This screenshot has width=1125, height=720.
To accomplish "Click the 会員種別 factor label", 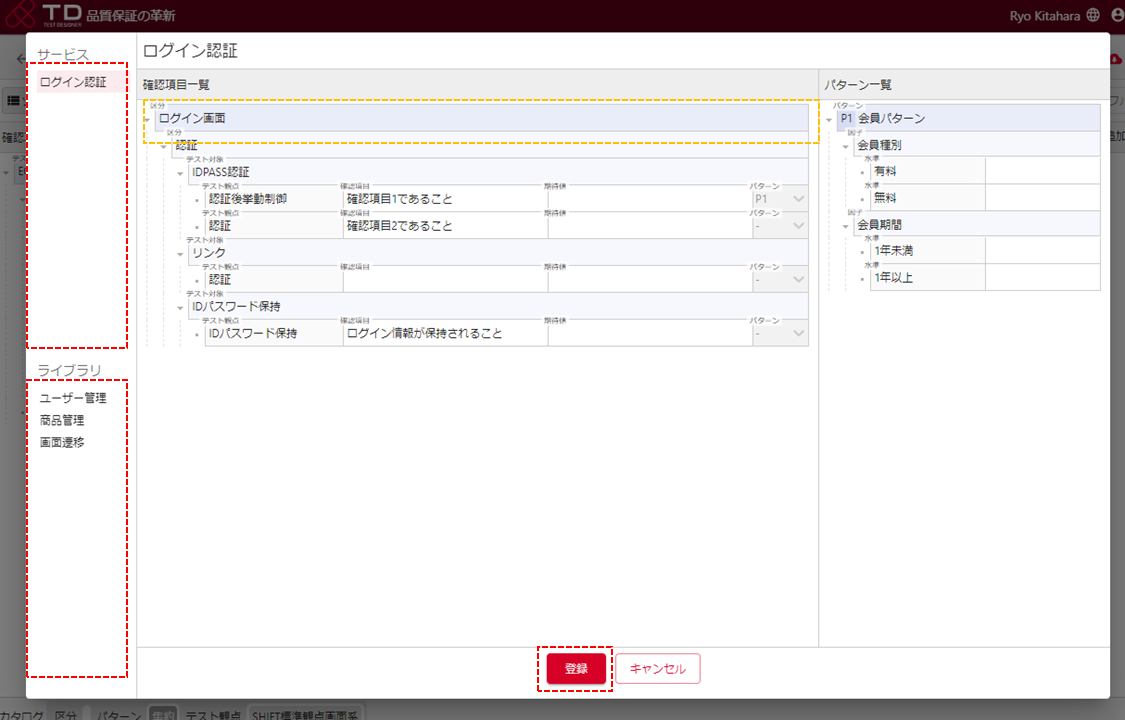I will click(880, 145).
